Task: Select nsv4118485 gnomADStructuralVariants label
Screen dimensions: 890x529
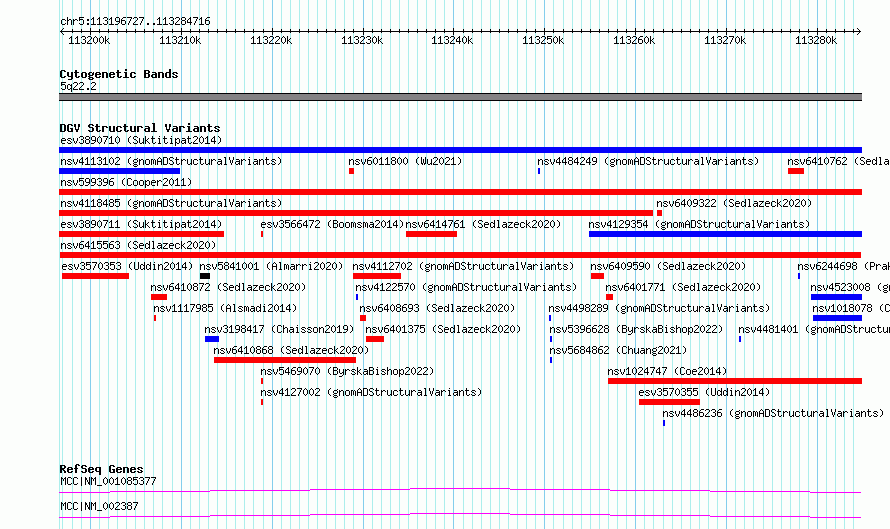Action: 171,203
